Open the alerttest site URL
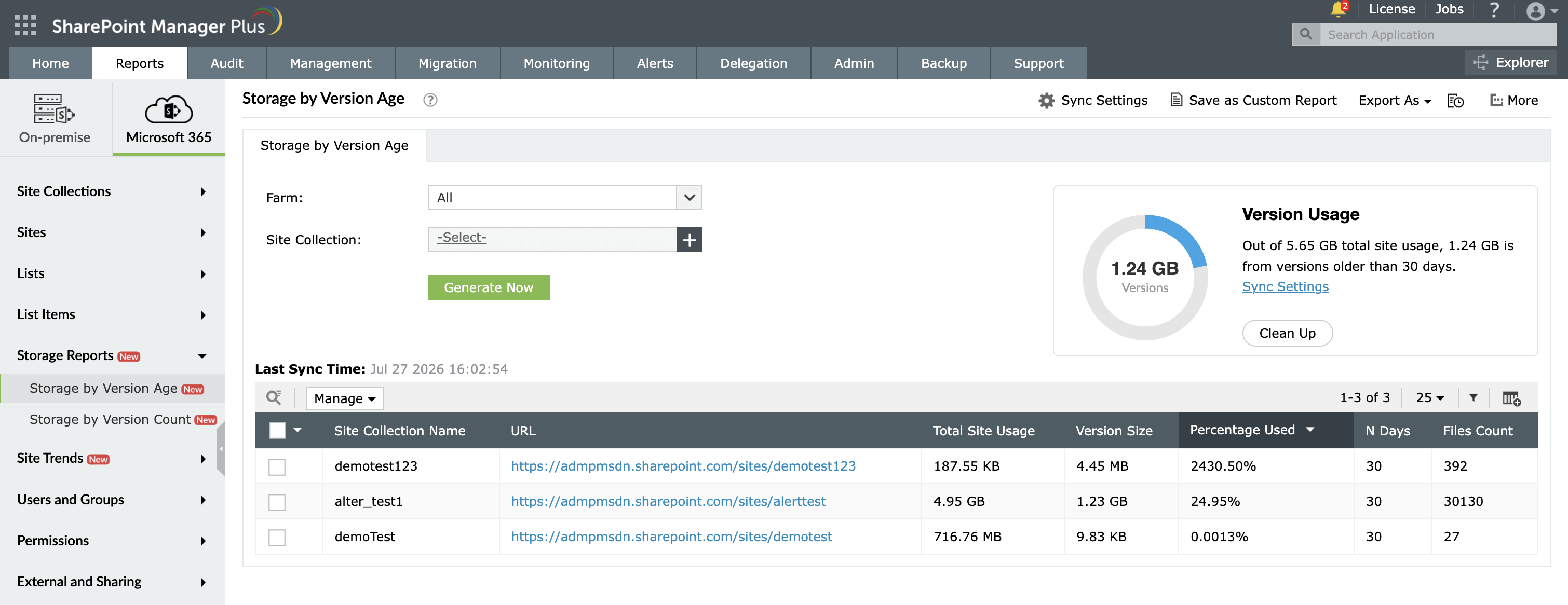 (668, 502)
